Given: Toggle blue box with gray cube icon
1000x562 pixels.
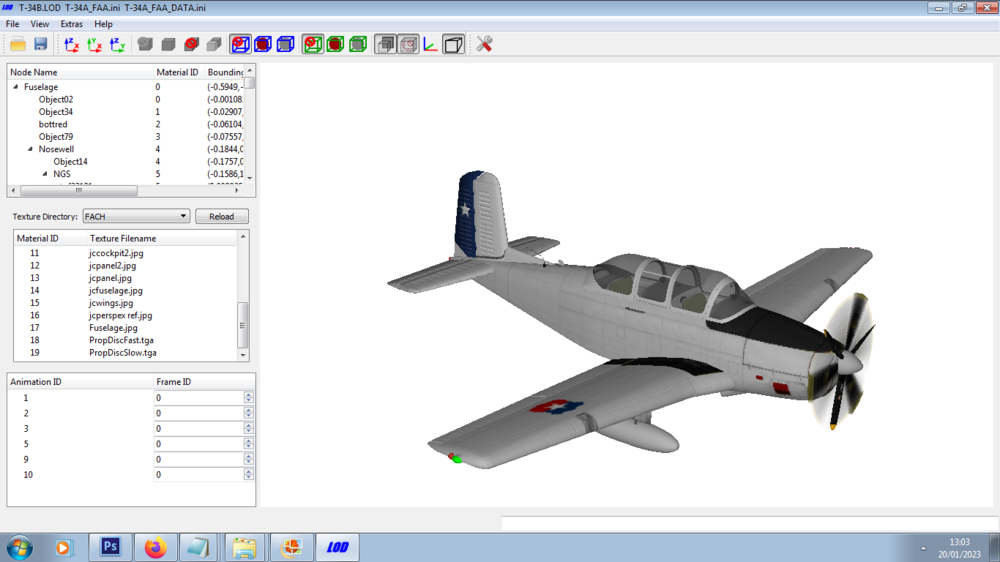Looking at the screenshot, I should click(x=286, y=44).
